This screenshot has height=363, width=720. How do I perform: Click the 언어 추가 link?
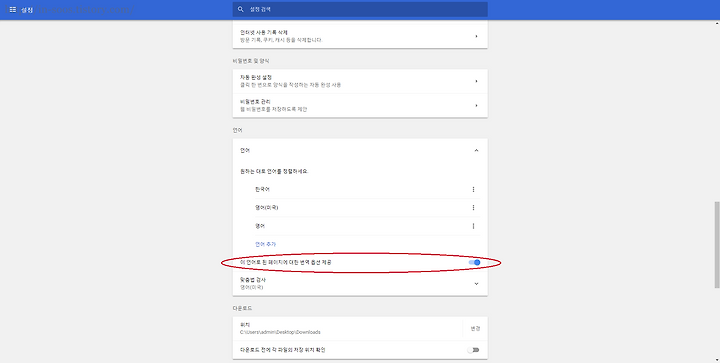click(265, 244)
